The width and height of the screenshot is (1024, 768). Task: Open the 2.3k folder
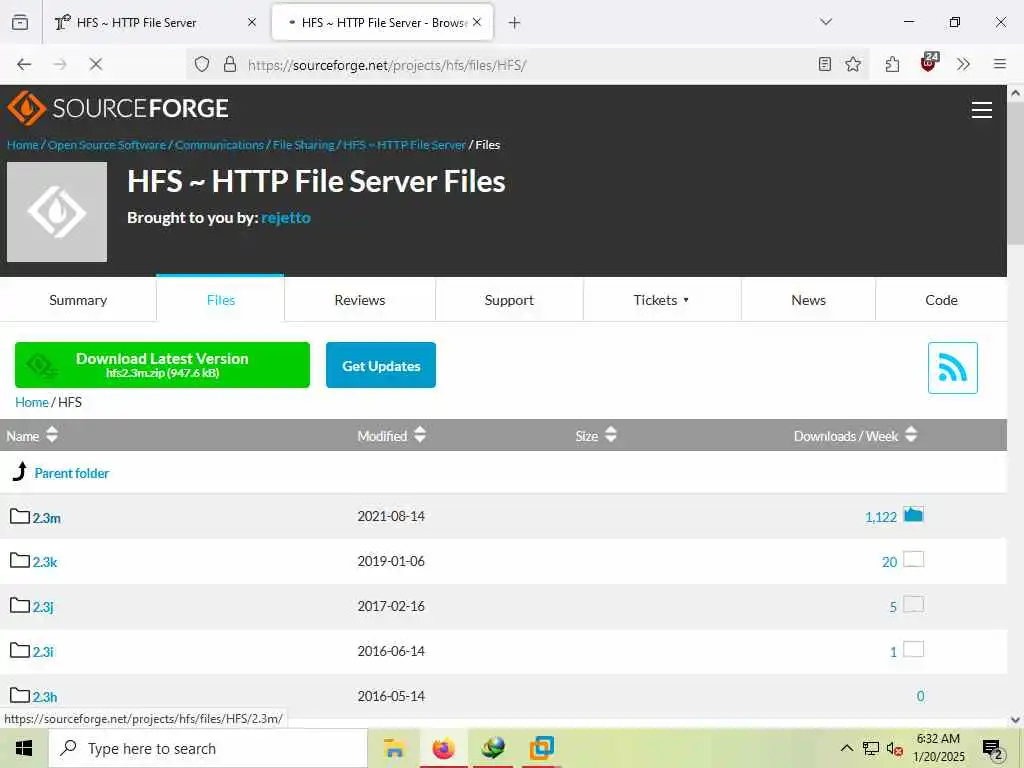(45, 562)
